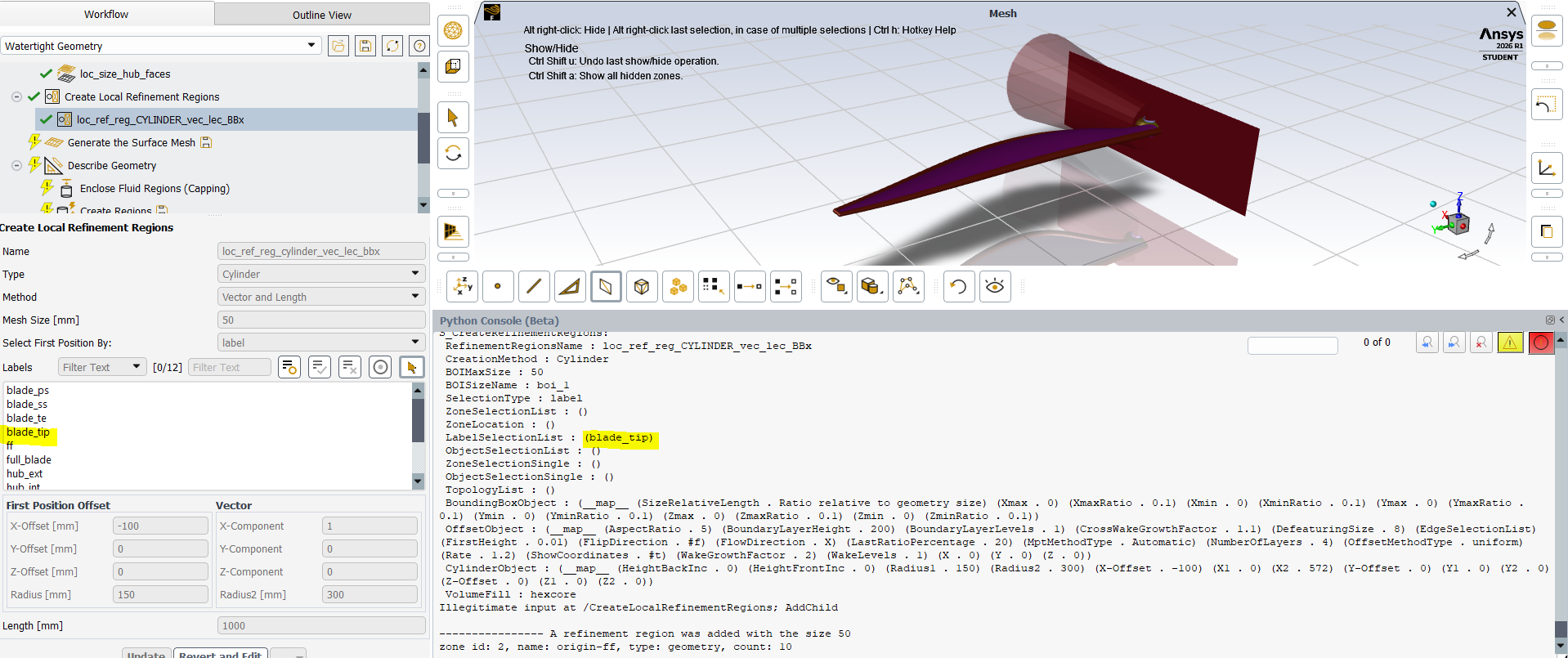
Task: Deselect all labels with list X icon
Action: click(350, 368)
